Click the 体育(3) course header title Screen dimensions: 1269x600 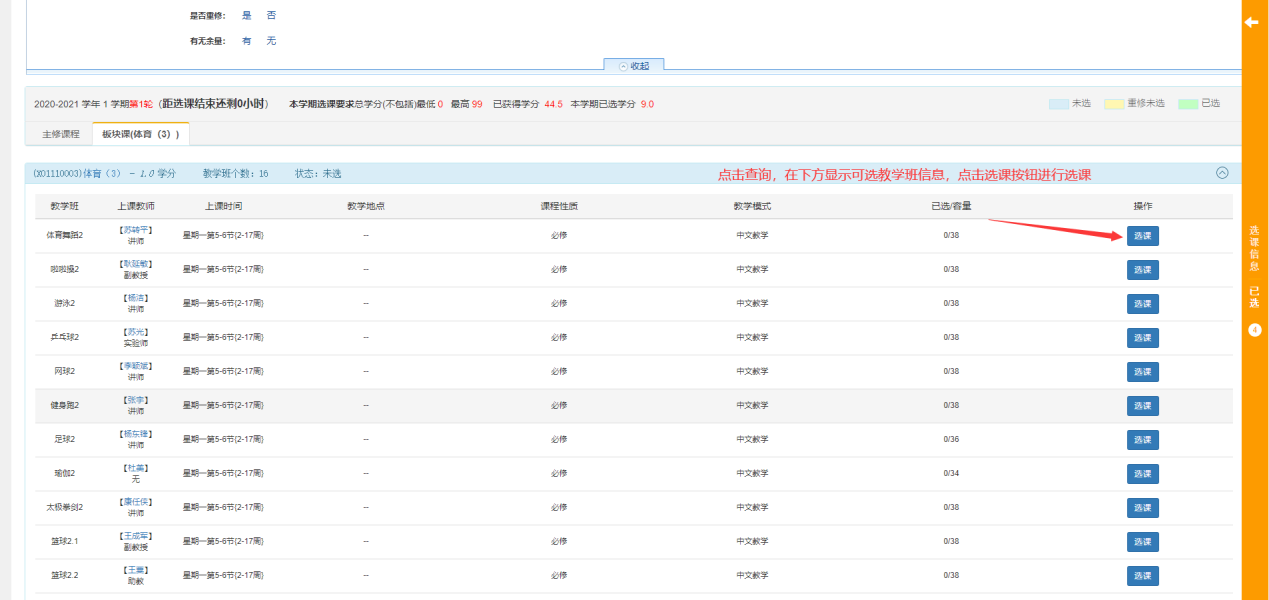105,174
